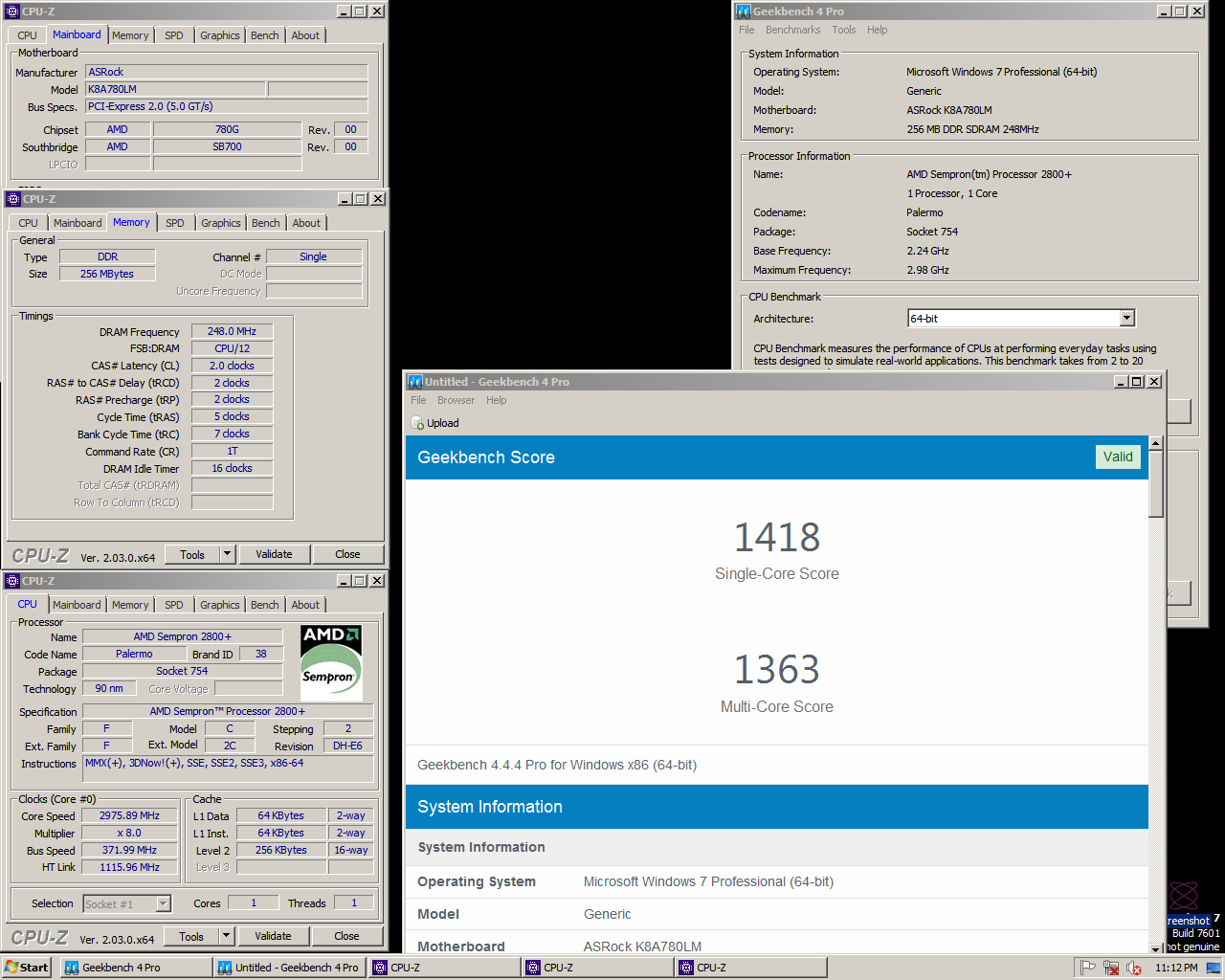Click scrollbar down arrow in Geekbench results

(x=1156, y=947)
